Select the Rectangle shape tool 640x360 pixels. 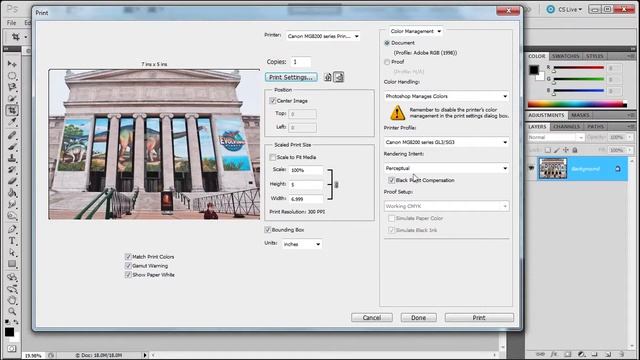click(12, 264)
